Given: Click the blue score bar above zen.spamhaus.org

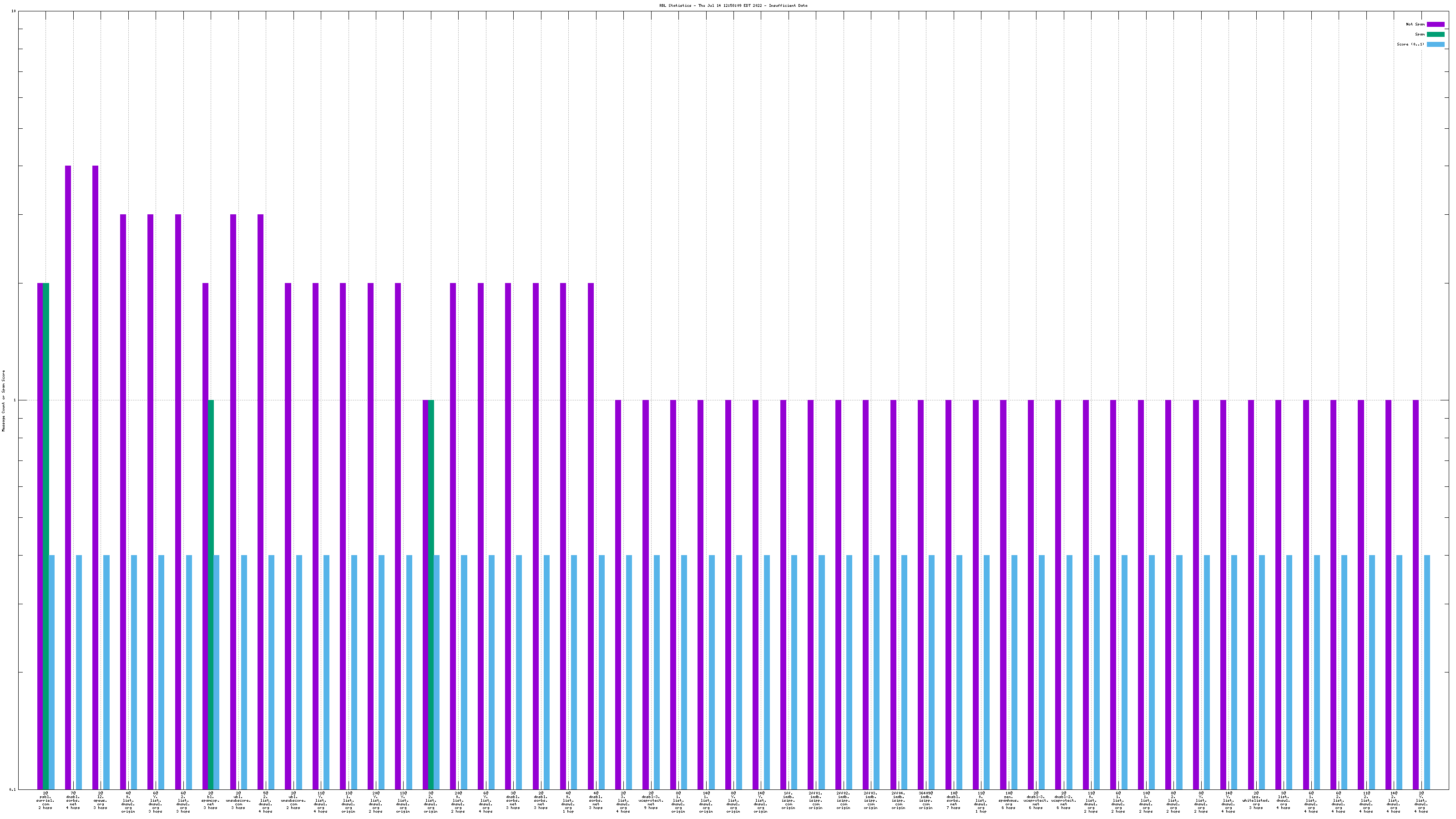Looking at the screenshot, I should tap(1015, 672).
